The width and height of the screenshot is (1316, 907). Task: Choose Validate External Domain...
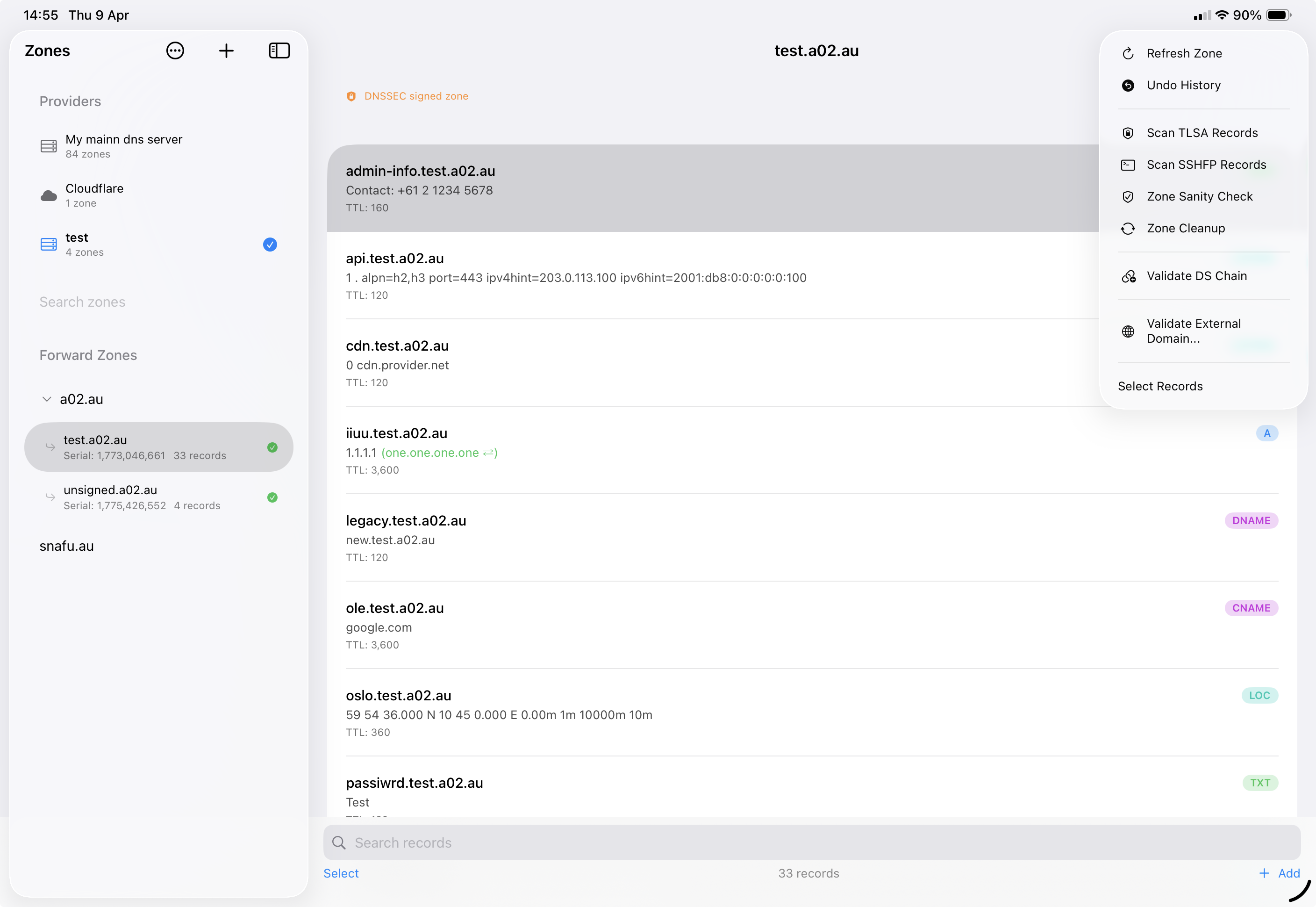pos(1203,331)
